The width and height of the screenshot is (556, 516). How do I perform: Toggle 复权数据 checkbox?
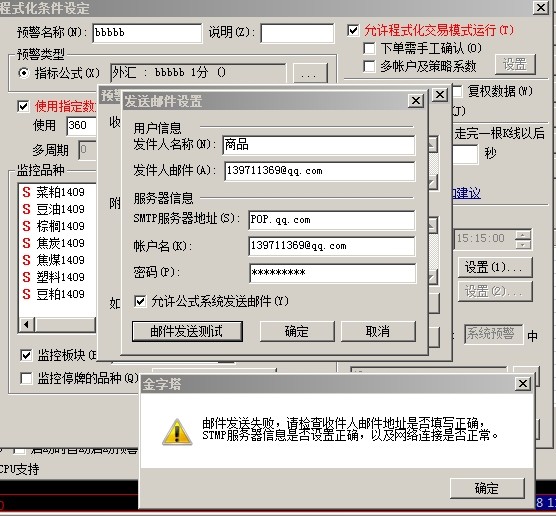click(x=457, y=91)
